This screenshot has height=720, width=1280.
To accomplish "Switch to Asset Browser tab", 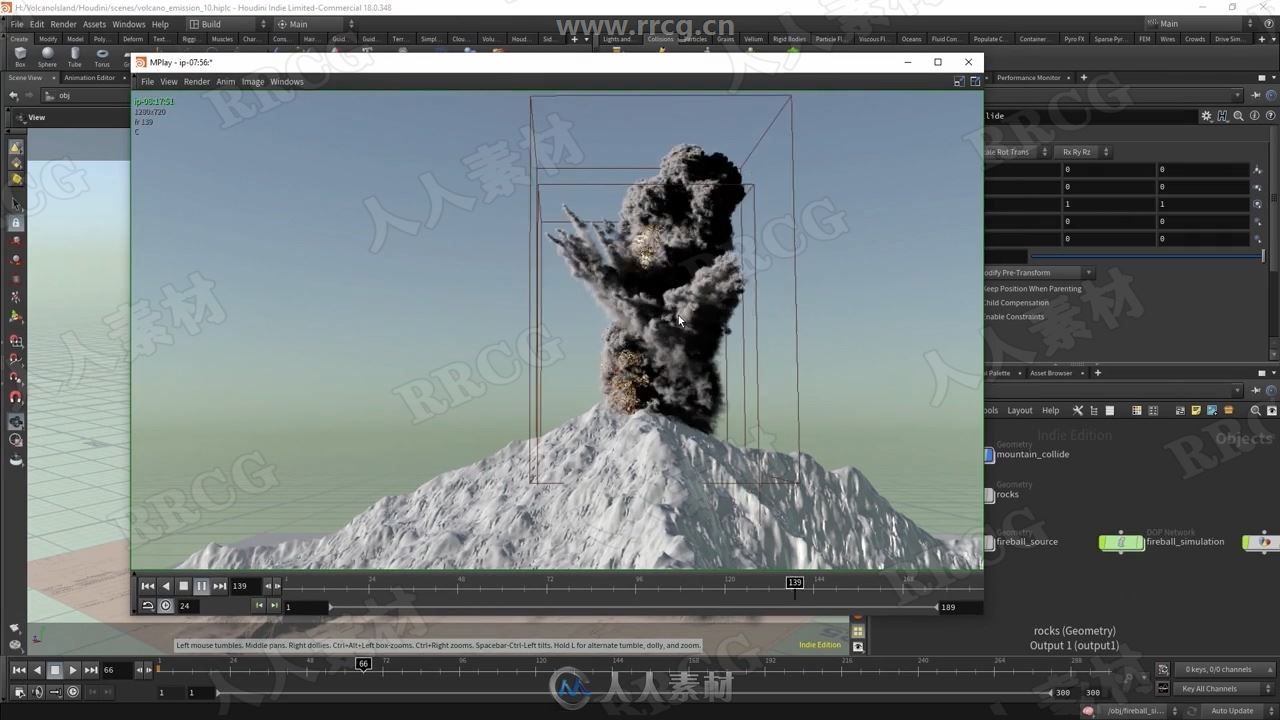I will tap(1050, 373).
